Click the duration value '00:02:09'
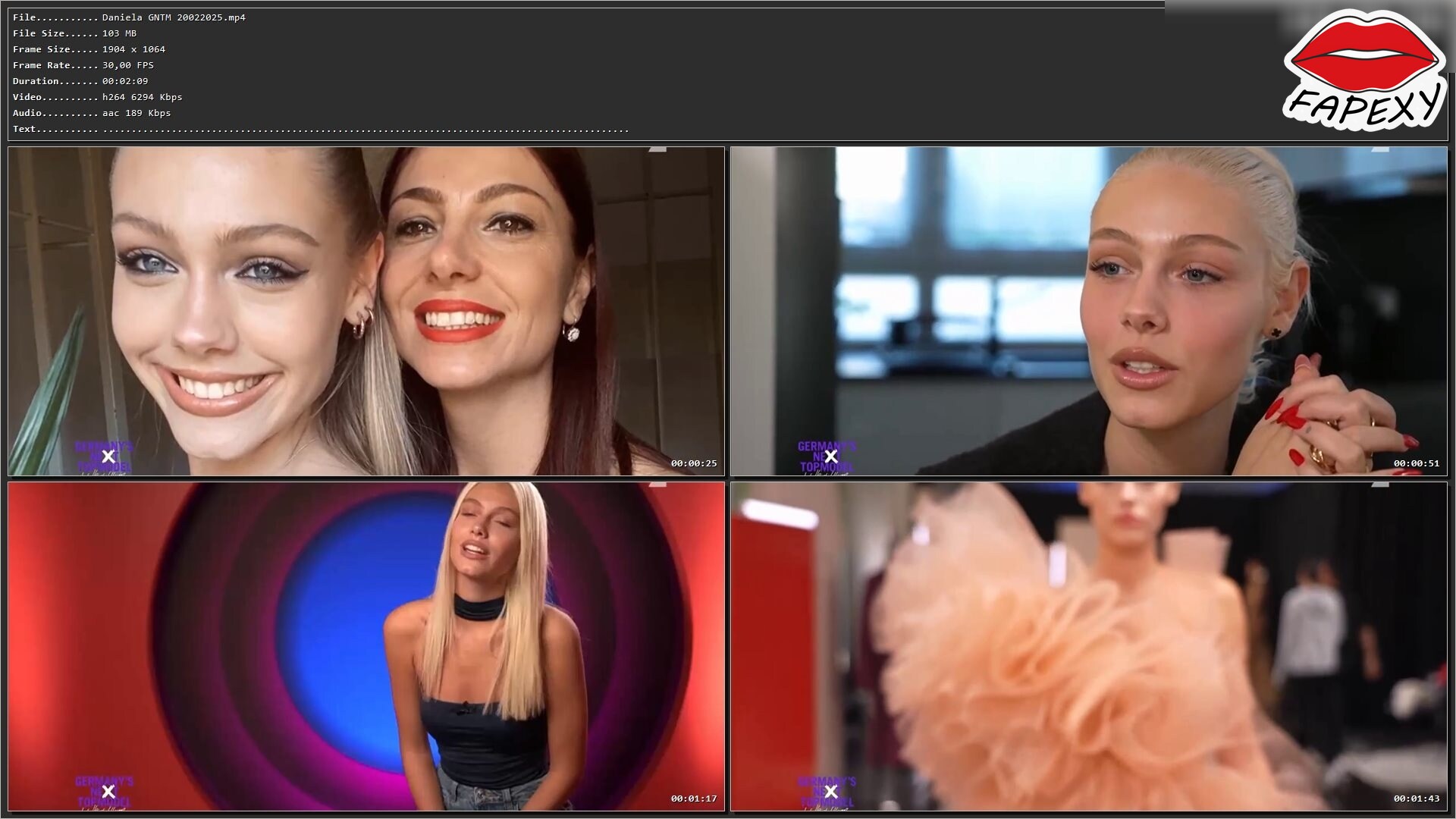Image resolution: width=1456 pixels, height=819 pixels. [125, 81]
